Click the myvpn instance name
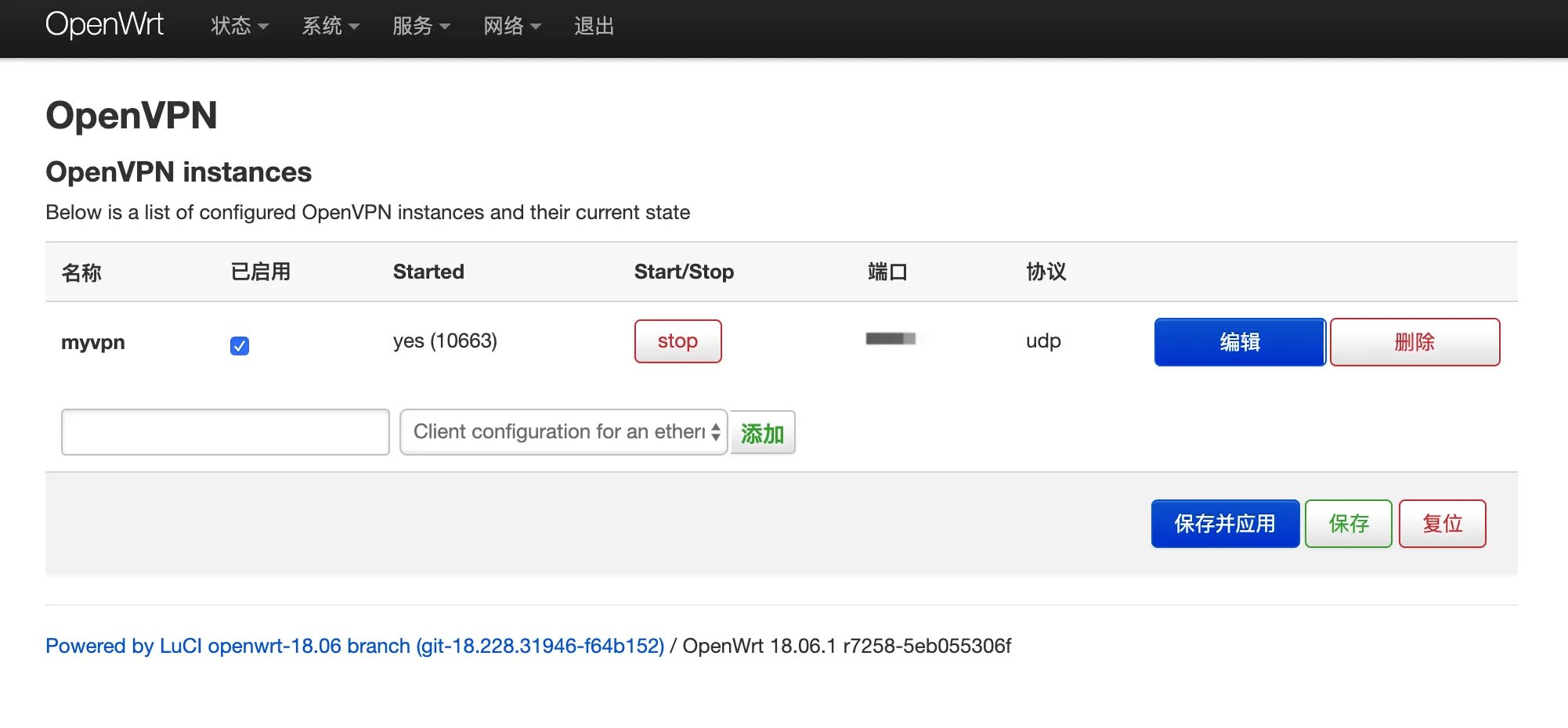This screenshot has height=728, width=1568. pos(93,343)
